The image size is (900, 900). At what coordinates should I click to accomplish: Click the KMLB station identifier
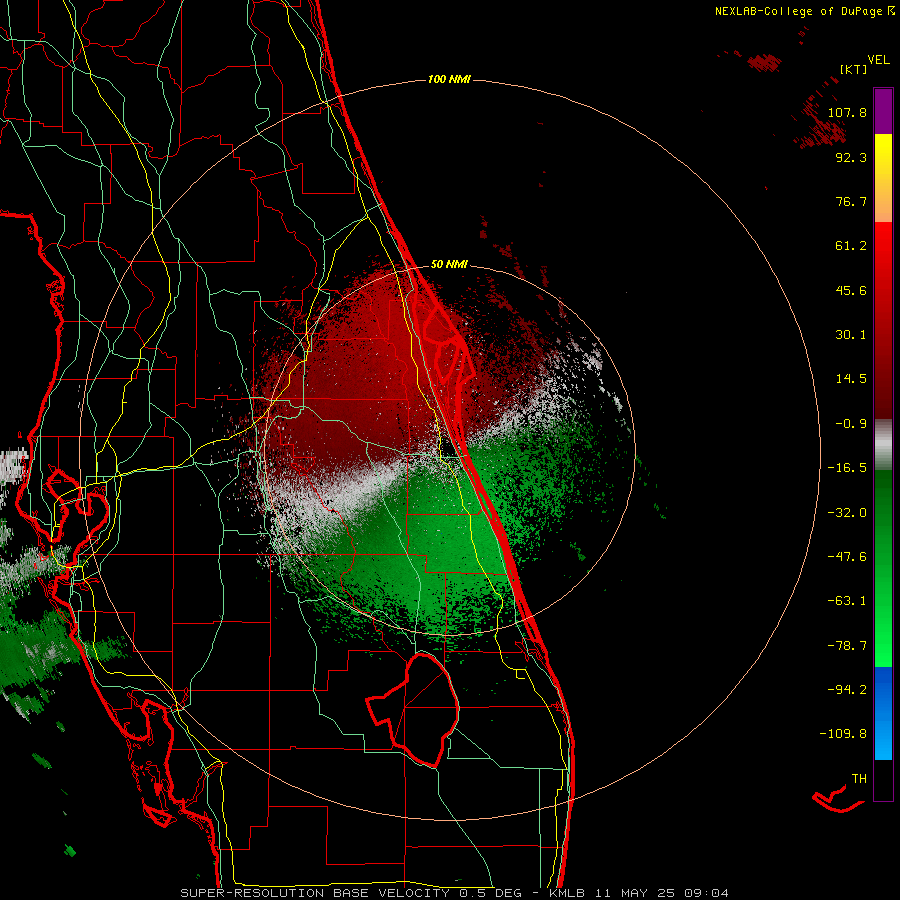(569, 893)
